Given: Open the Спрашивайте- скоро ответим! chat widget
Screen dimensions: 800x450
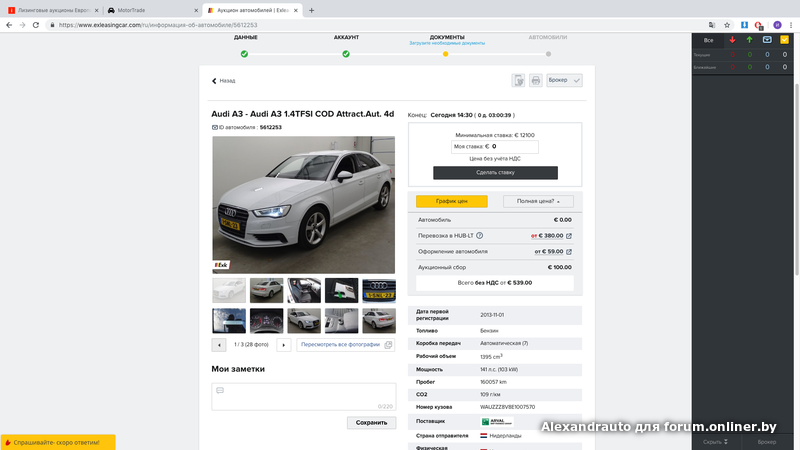Looking at the screenshot, I should click(58, 442).
